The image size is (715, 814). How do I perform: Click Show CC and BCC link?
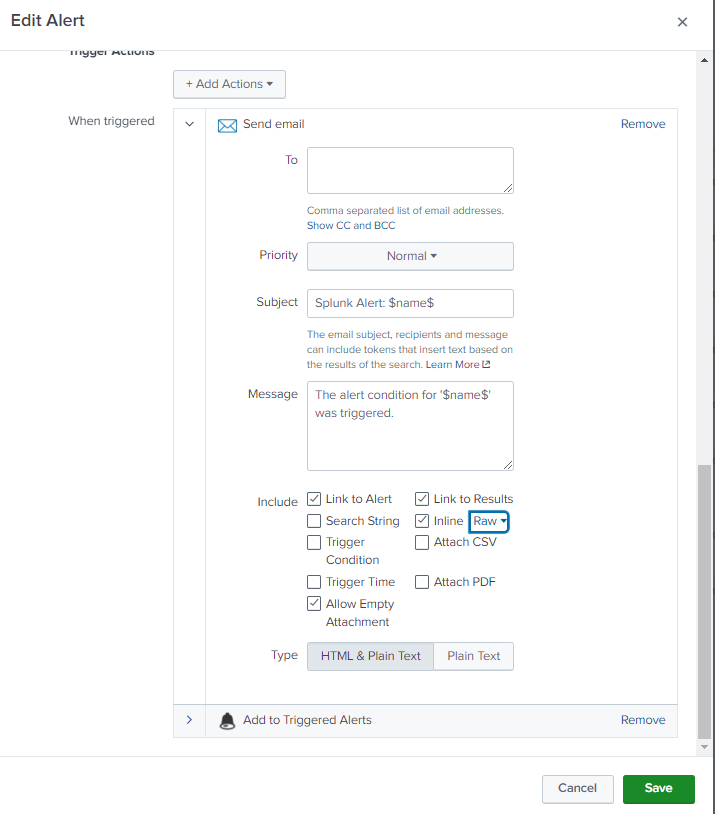pos(351,225)
